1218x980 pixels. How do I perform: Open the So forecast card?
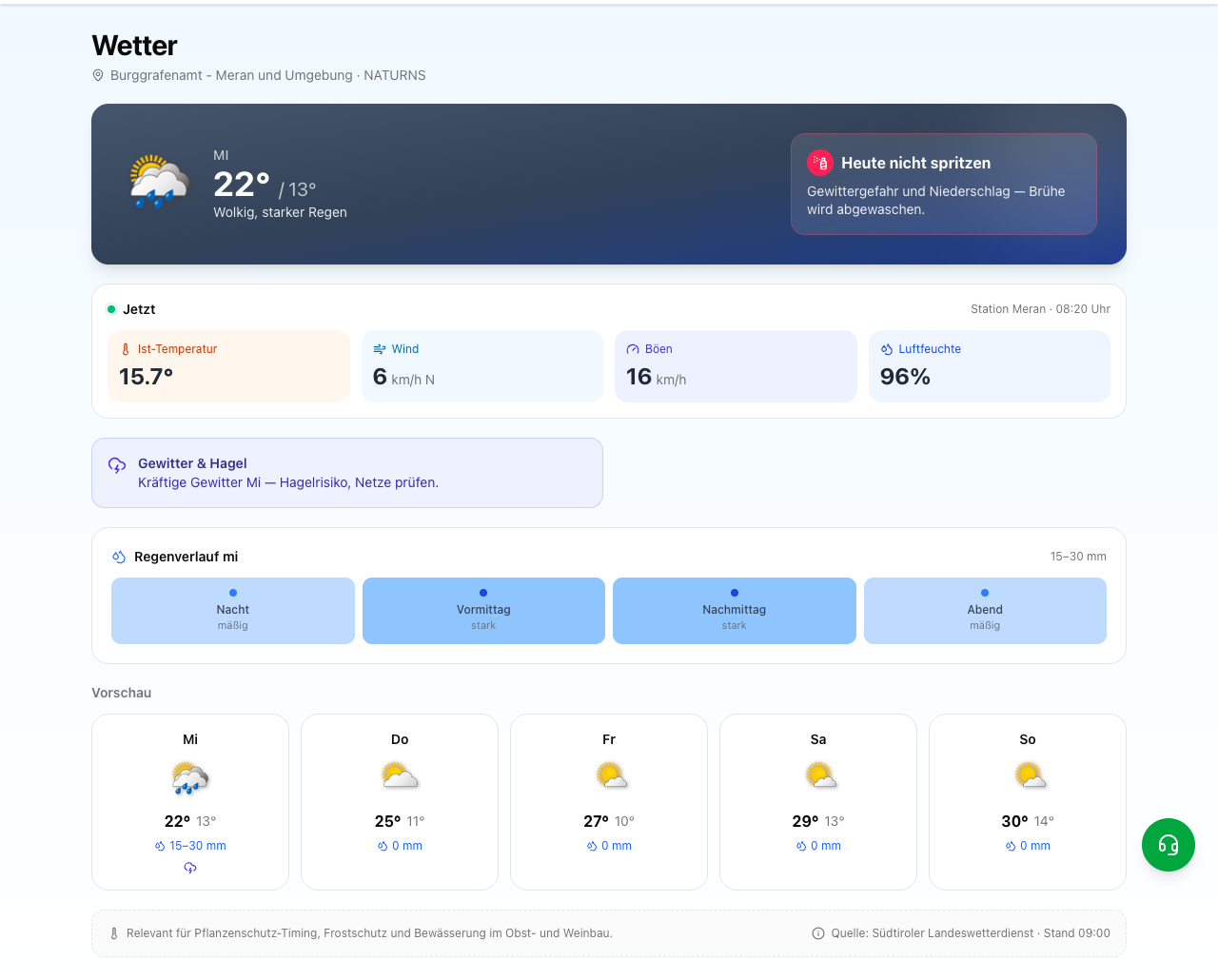click(1028, 802)
